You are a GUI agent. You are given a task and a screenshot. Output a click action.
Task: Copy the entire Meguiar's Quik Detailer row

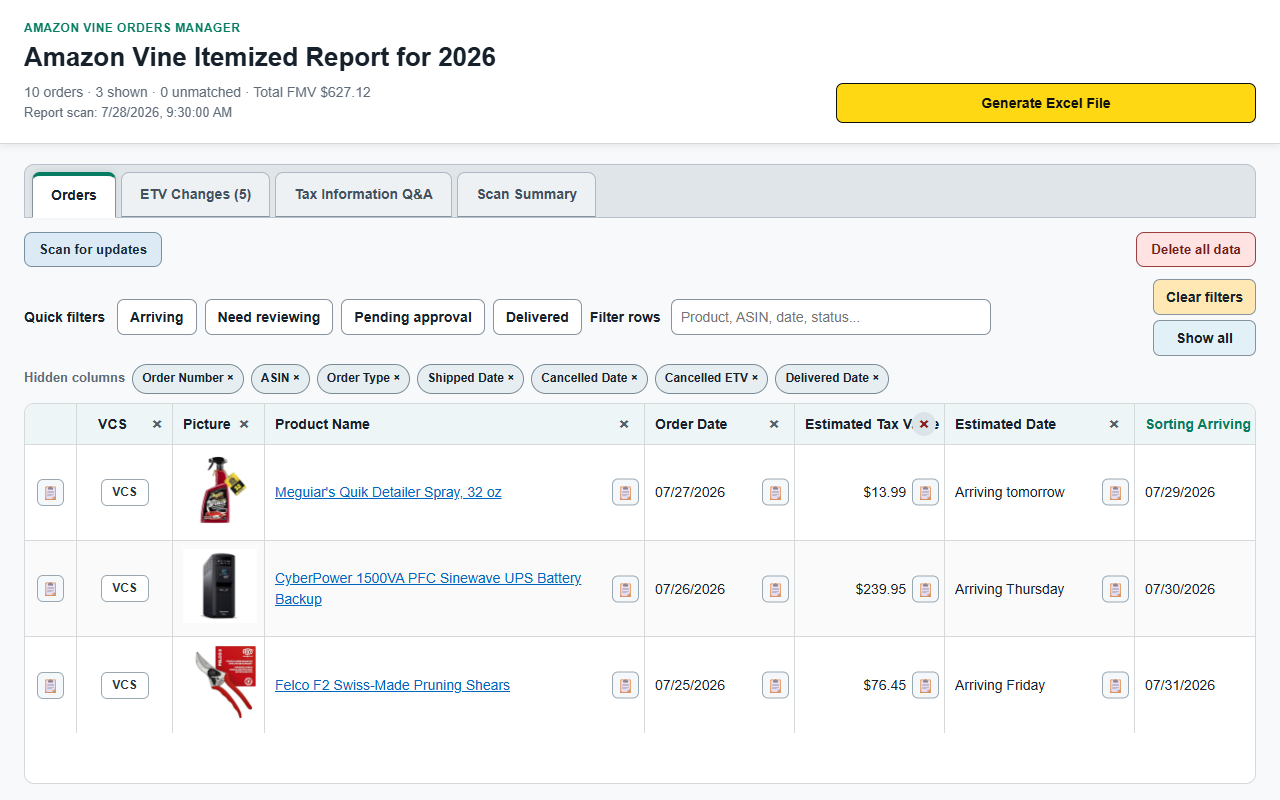[50, 492]
